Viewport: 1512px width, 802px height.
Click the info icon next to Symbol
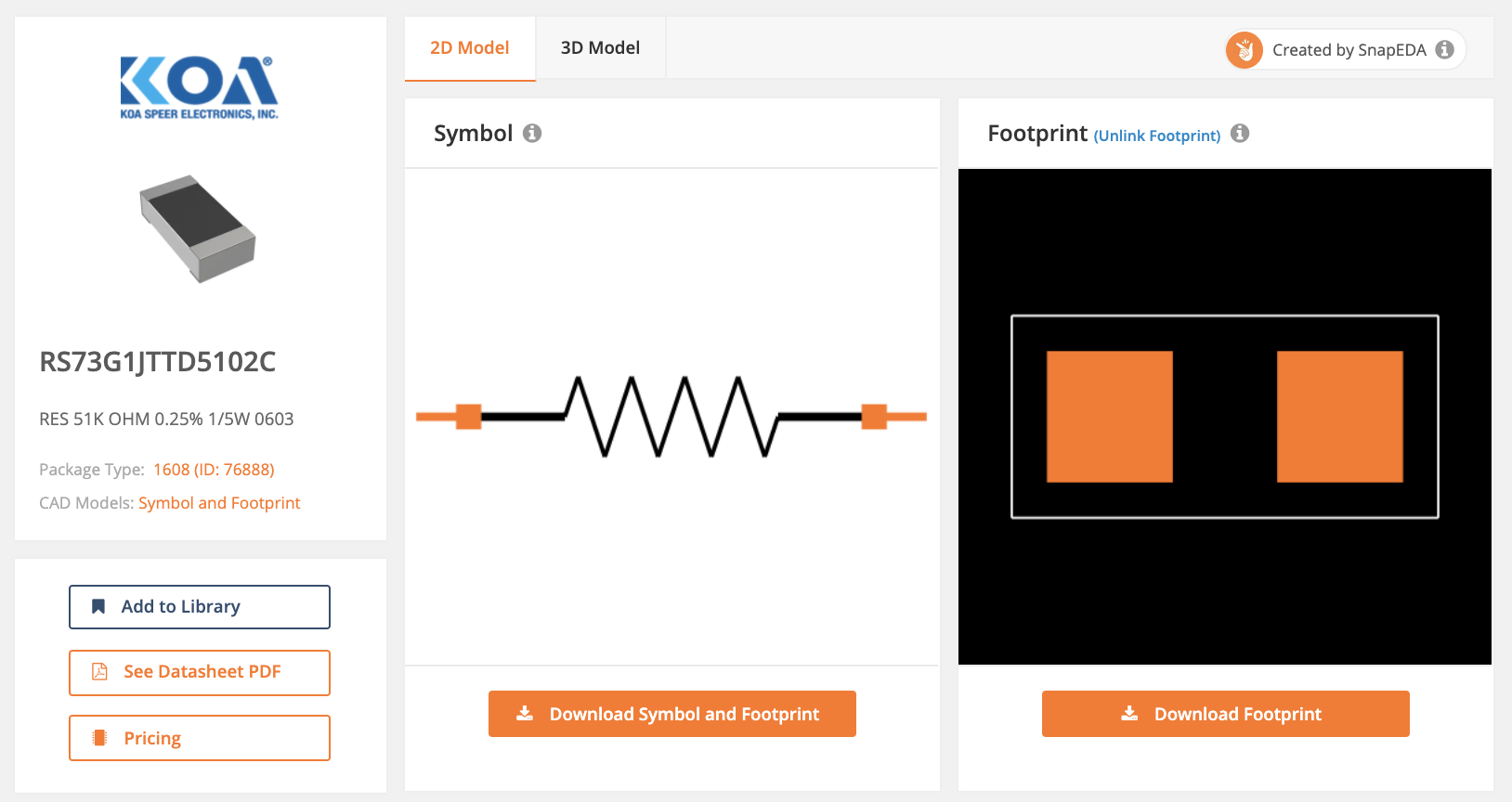(531, 133)
